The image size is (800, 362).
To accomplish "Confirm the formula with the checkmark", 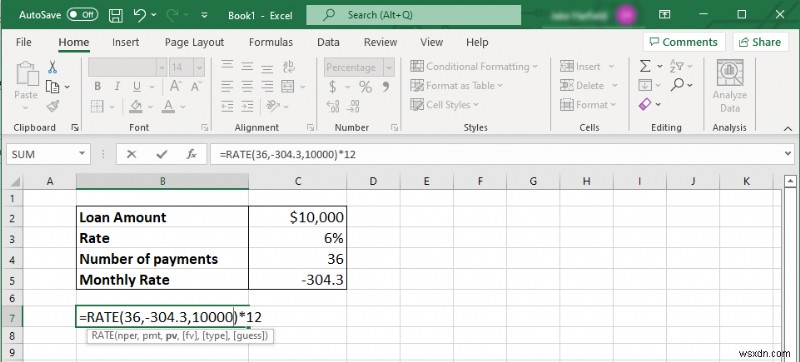I will (x=162, y=154).
